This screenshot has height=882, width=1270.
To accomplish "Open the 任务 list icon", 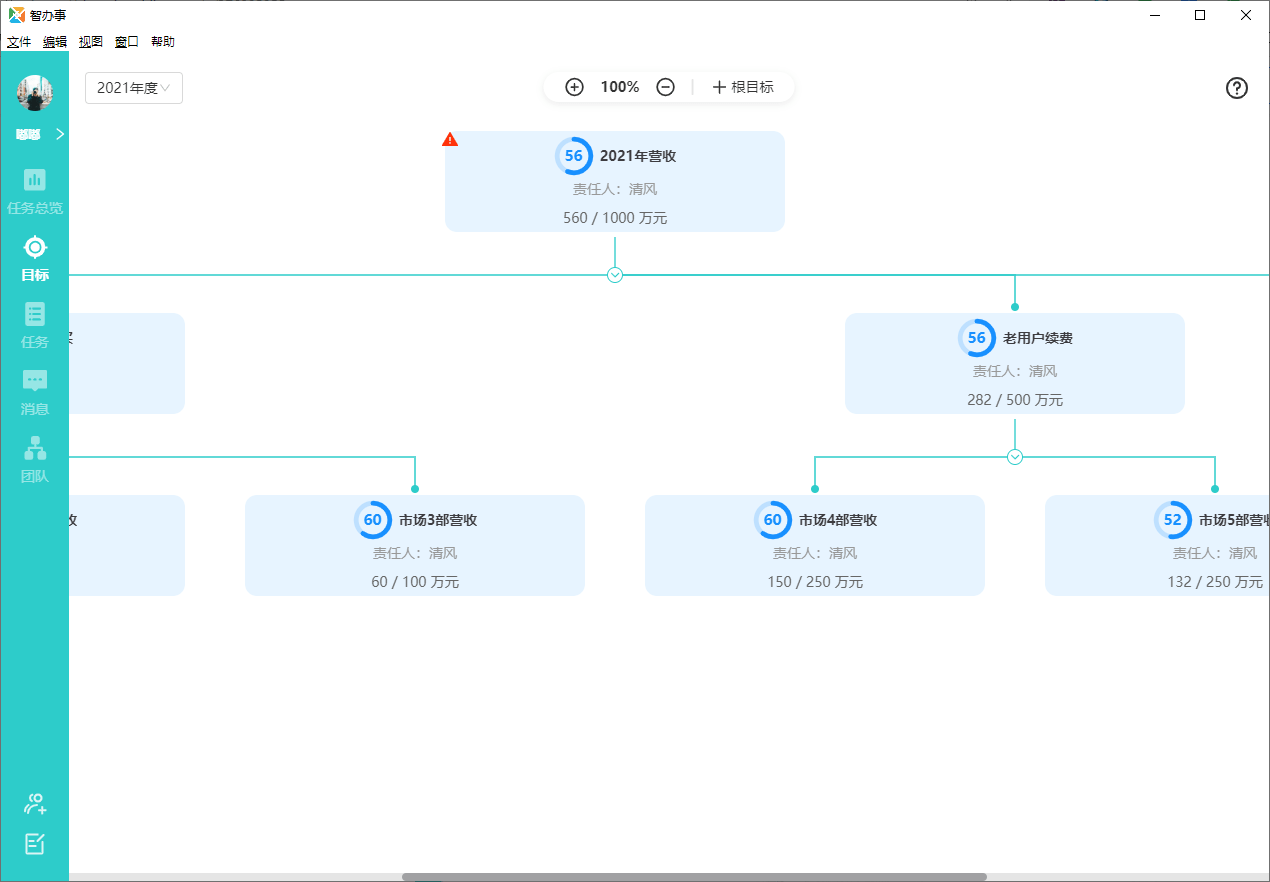I will pos(35,314).
